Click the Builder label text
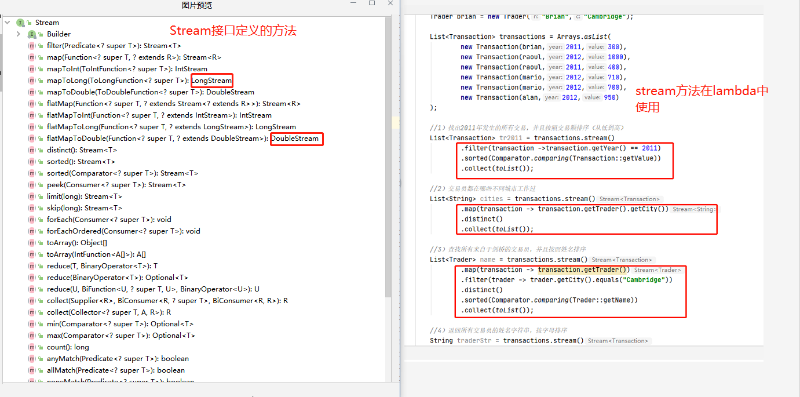 point(59,34)
